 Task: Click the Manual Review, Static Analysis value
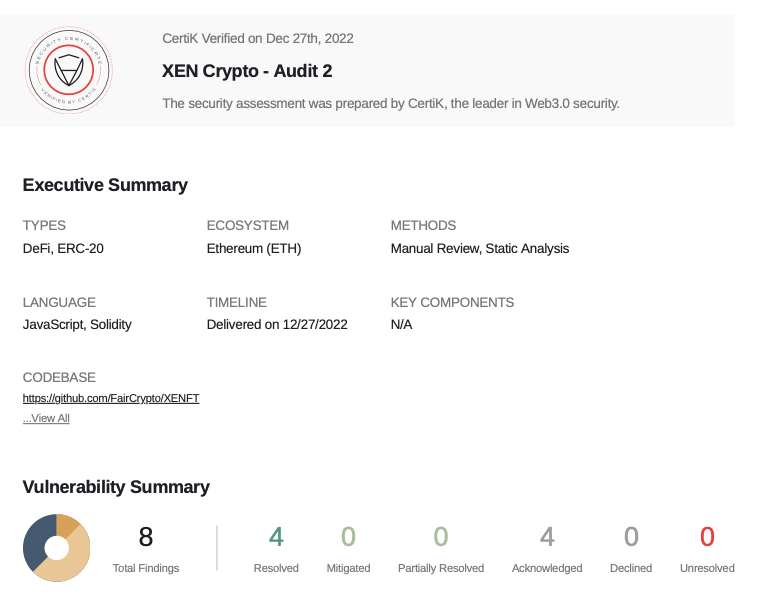[480, 248]
